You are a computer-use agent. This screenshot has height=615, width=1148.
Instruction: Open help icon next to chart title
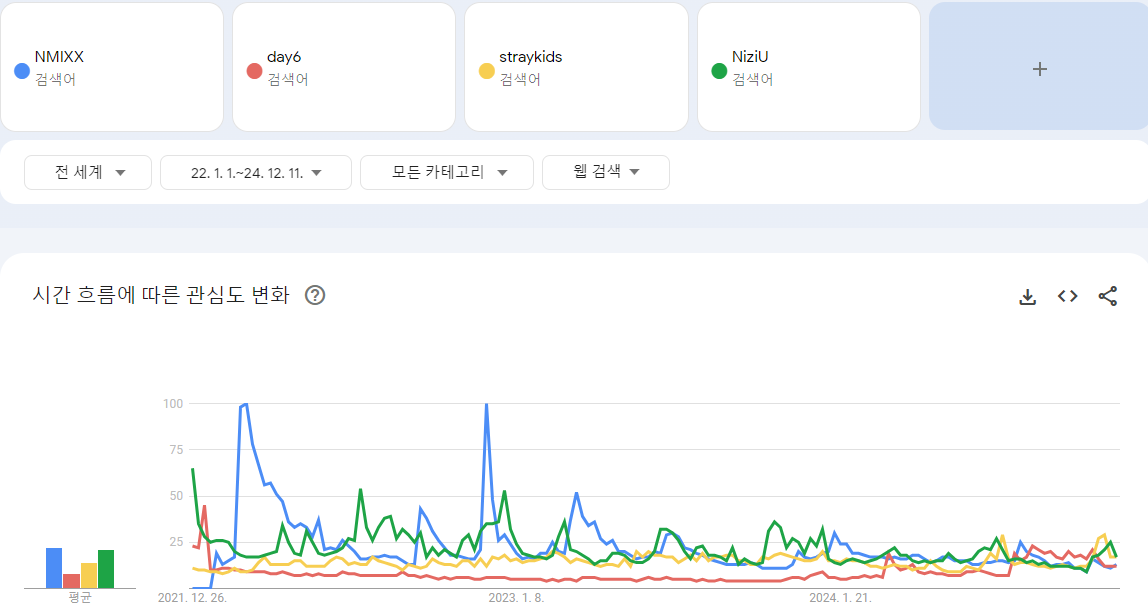coord(315,295)
